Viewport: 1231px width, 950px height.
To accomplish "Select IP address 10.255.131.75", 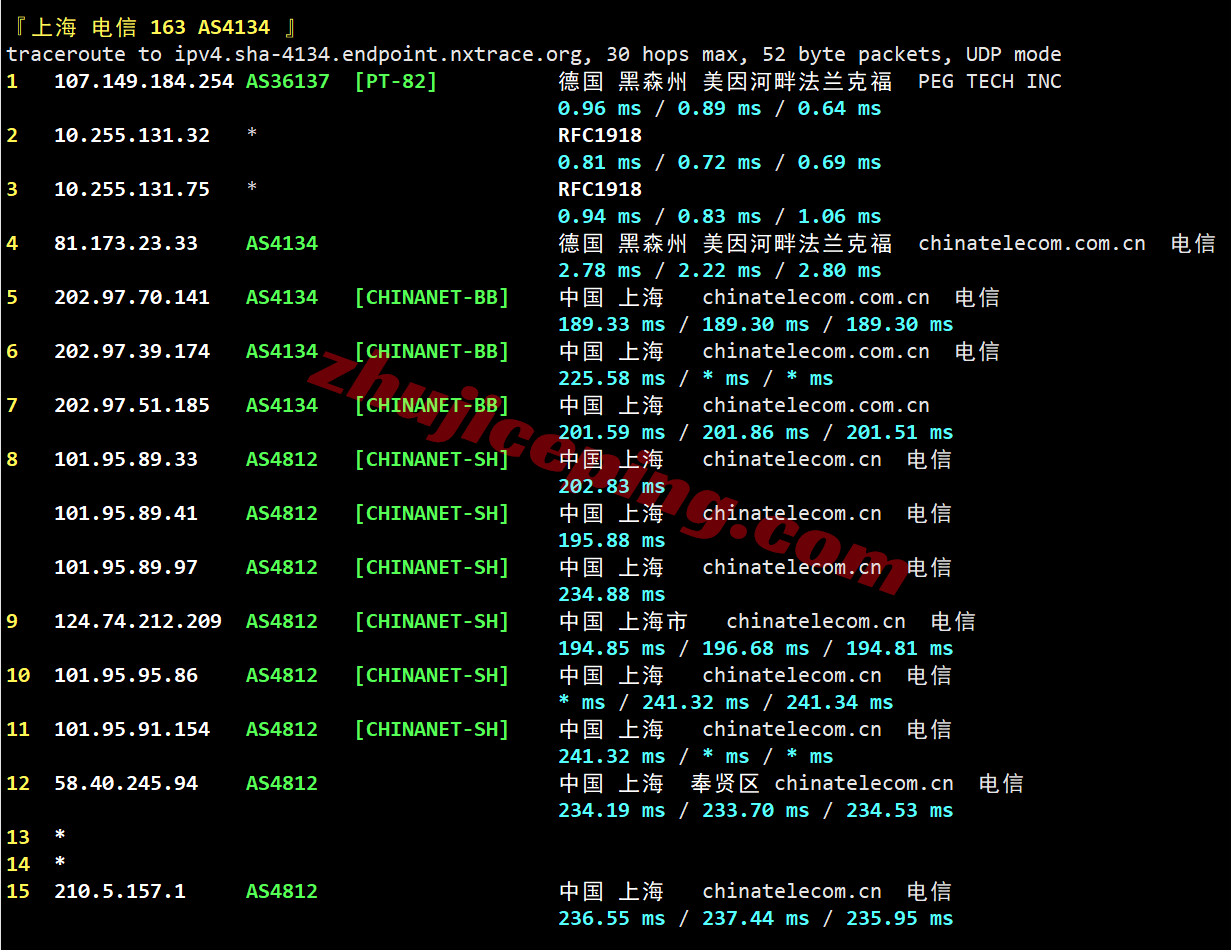I will coord(132,189).
